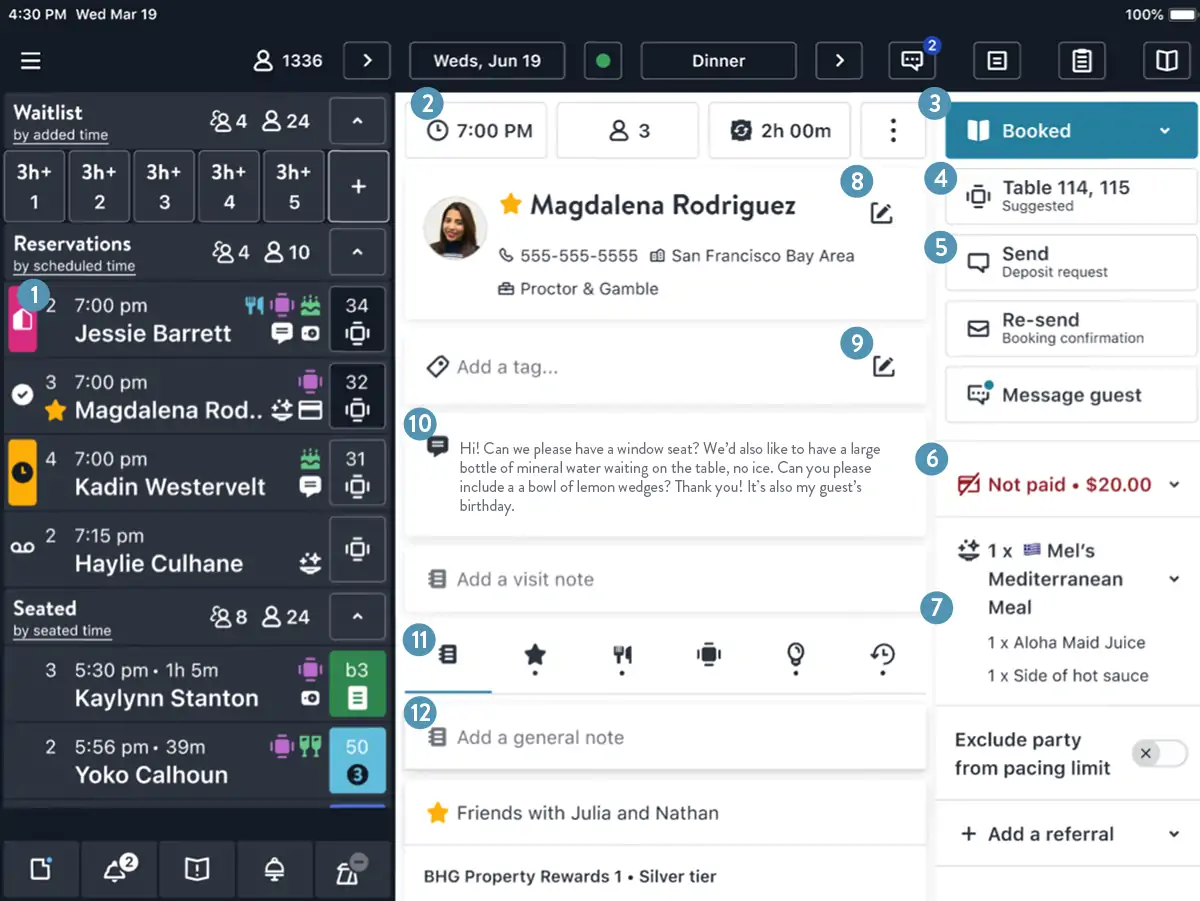Re-send Booking confirmation
Image resolution: width=1200 pixels, height=901 pixels.
coord(1071,328)
